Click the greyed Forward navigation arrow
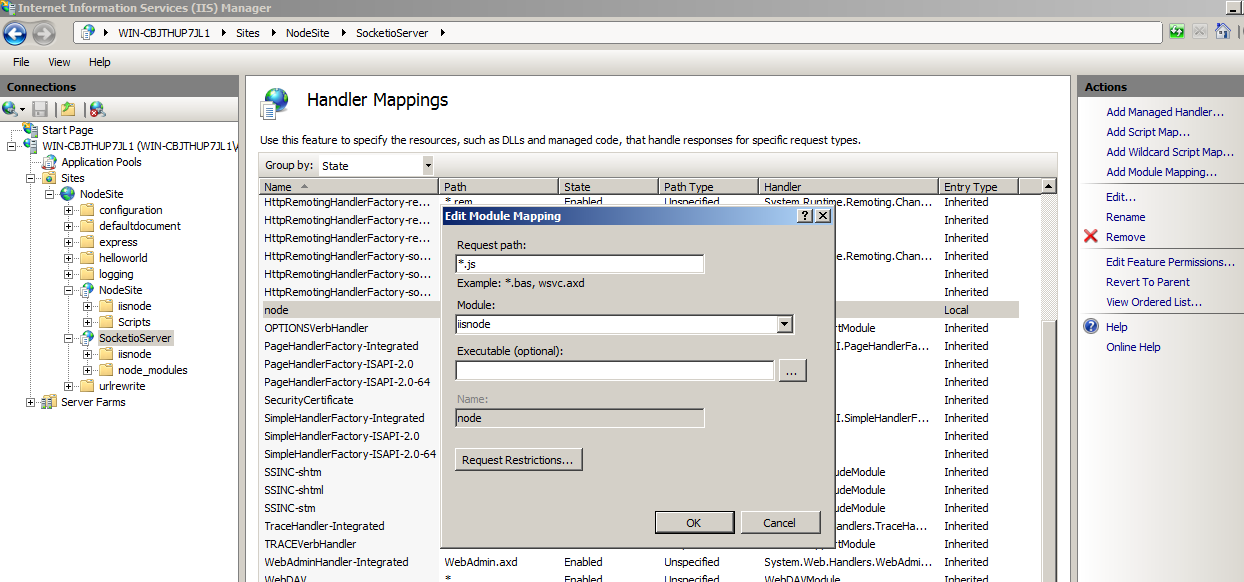Image resolution: width=1244 pixels, height=582 pixels. pos(43,33)
